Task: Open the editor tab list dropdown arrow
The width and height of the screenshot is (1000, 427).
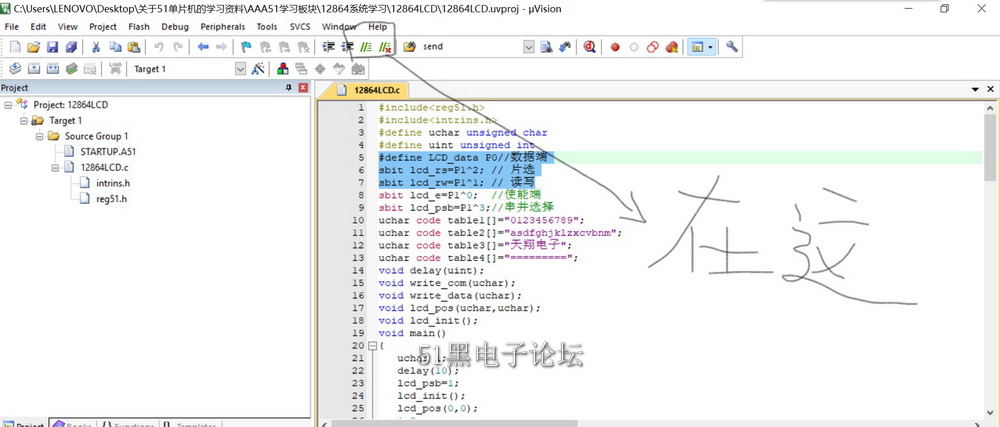Action: pos(975,90)
